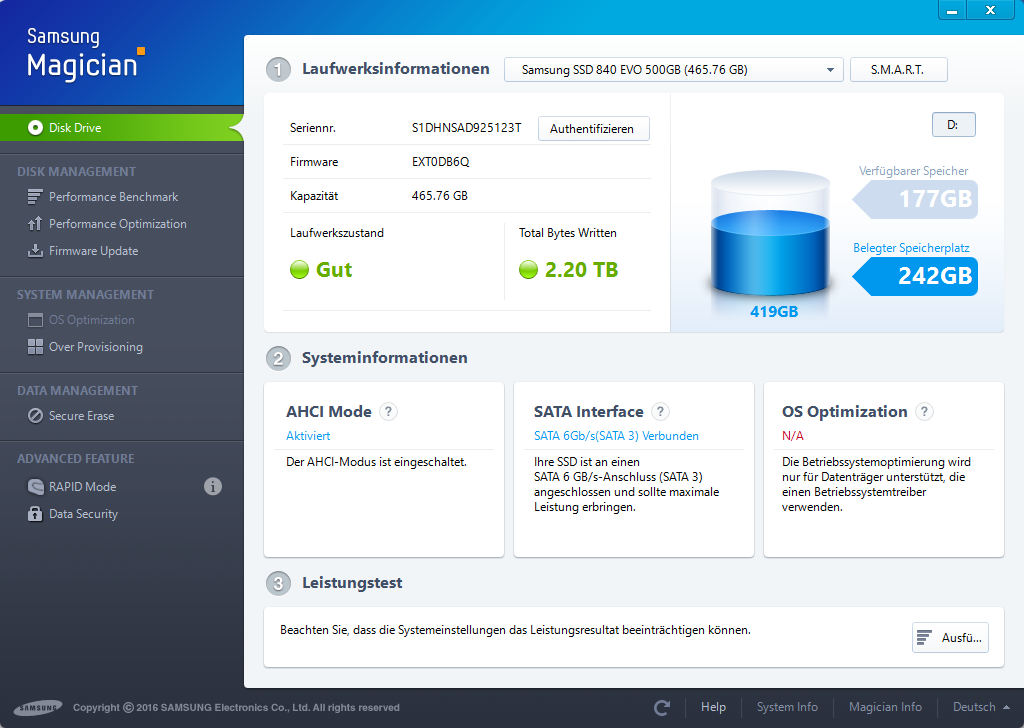
Task: Open Magician Info in footer
Action: 885,707
